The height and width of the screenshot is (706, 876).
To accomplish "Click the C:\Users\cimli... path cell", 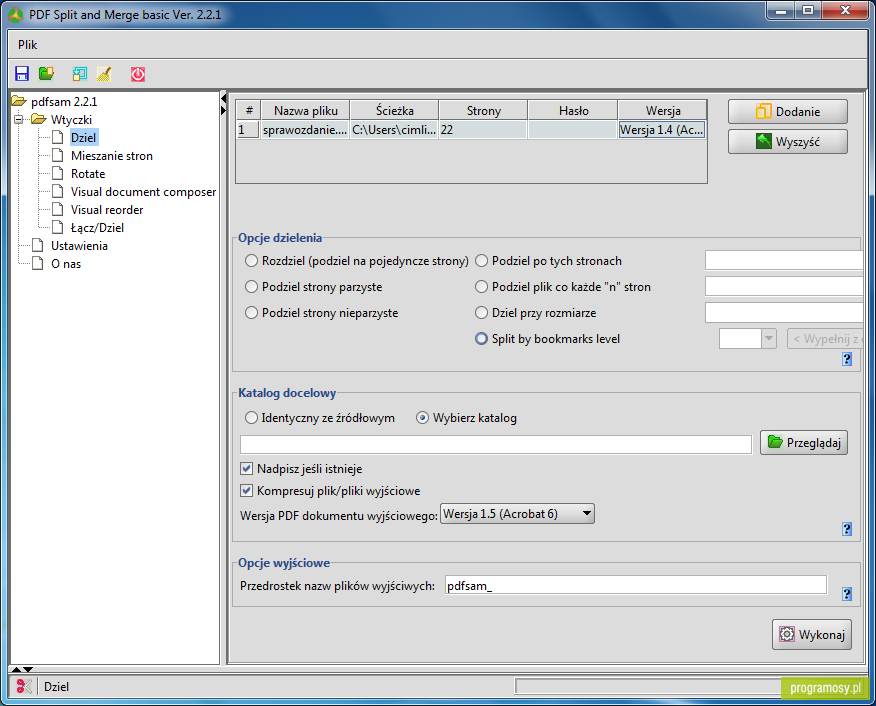I will coord(394,130).
